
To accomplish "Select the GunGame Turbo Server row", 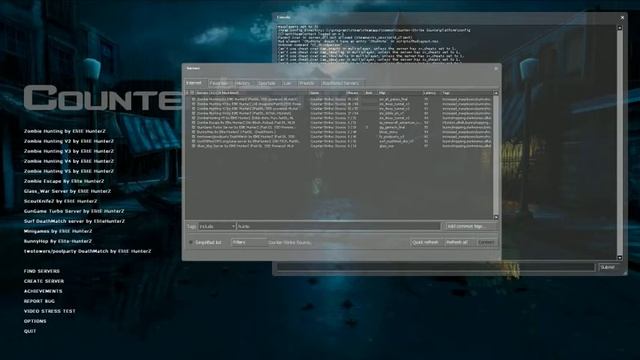I will [339, 127].
